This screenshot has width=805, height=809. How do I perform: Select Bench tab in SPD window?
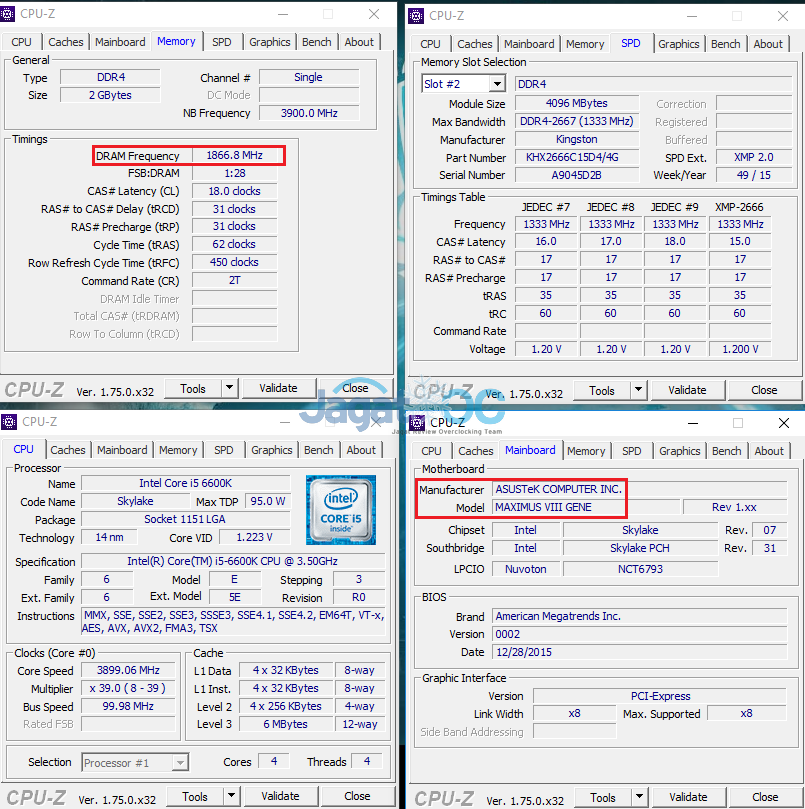pyautogui.click(x=726, y=44)
